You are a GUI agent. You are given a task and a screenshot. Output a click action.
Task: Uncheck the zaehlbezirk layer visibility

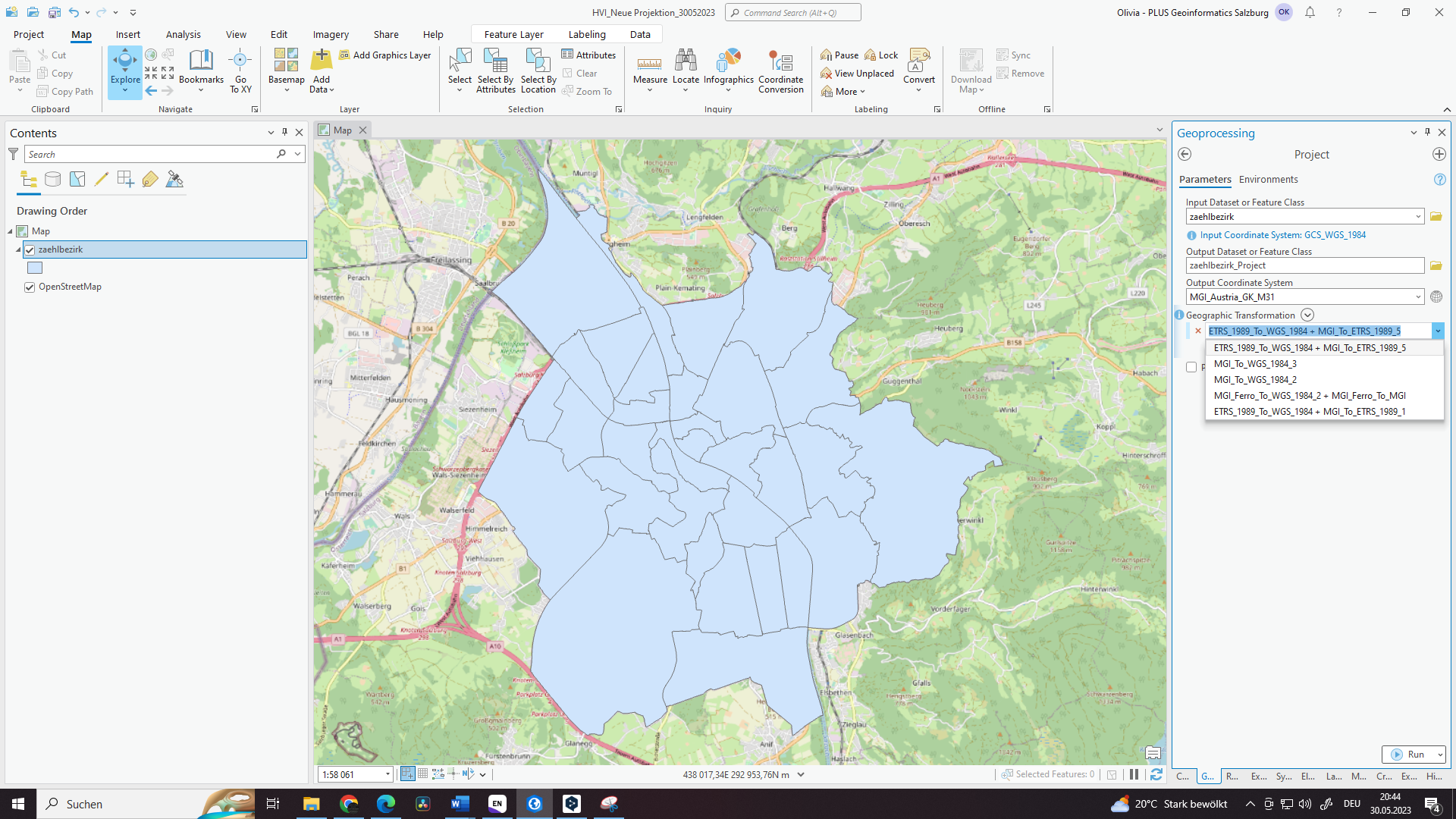[30, 249]
